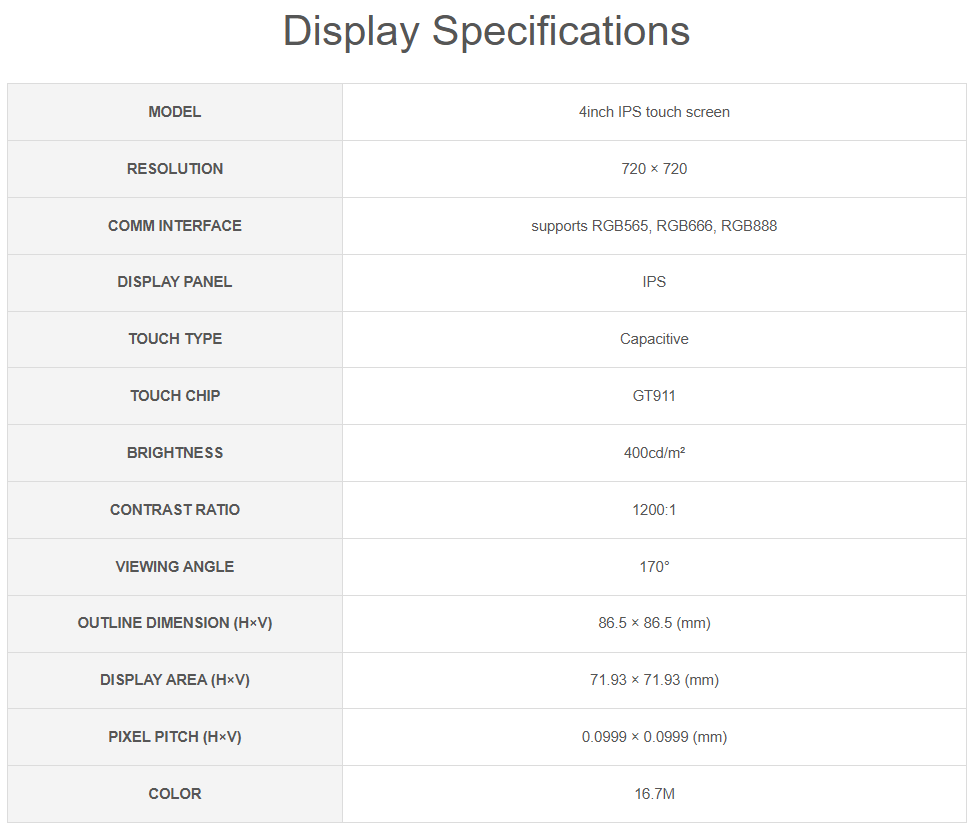Screen dimensions: 975x835
Task: Click the TOUCH CHIP label
Action: pos(175,396)
